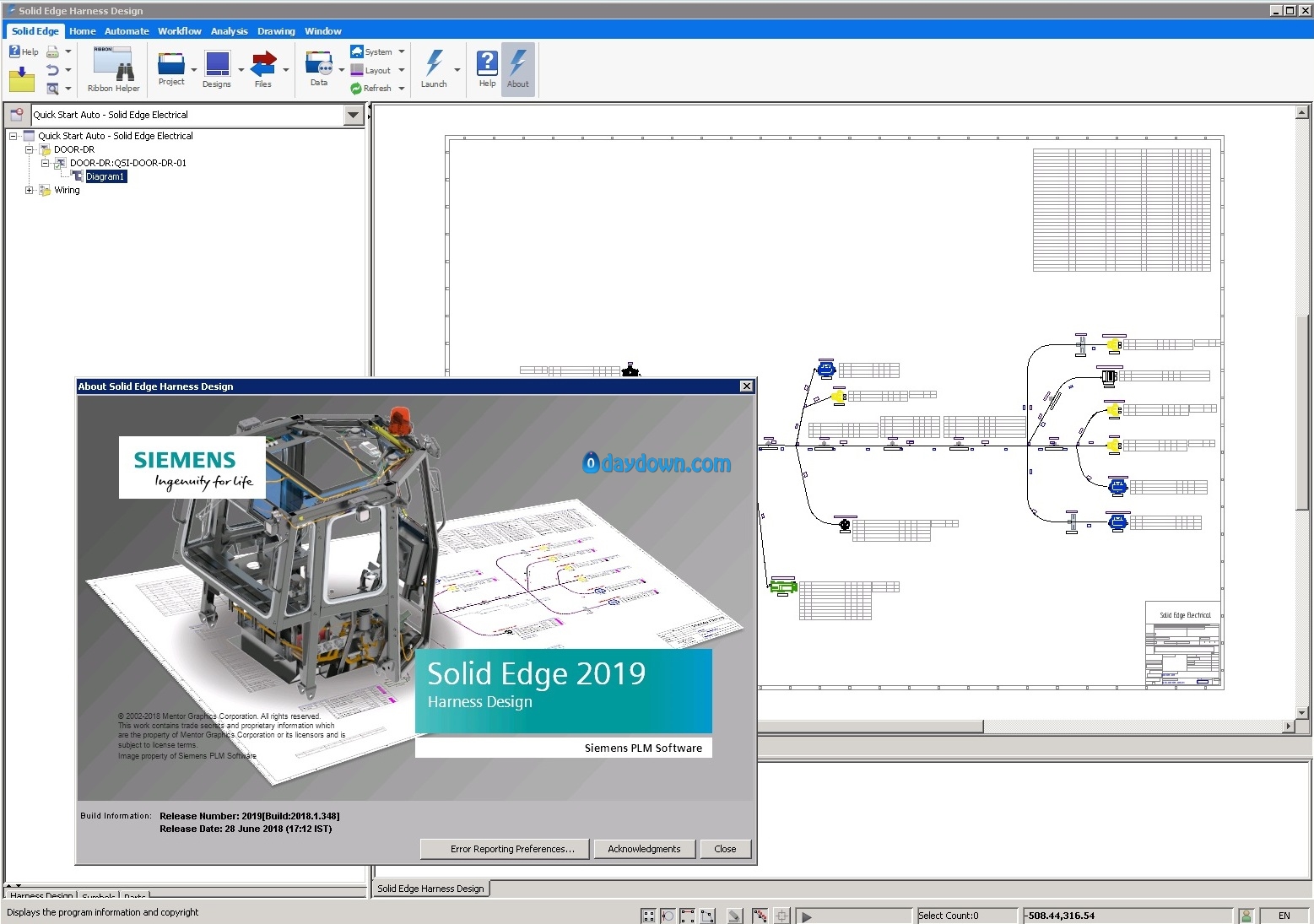Click the Files arrows icon

(263, 64)
